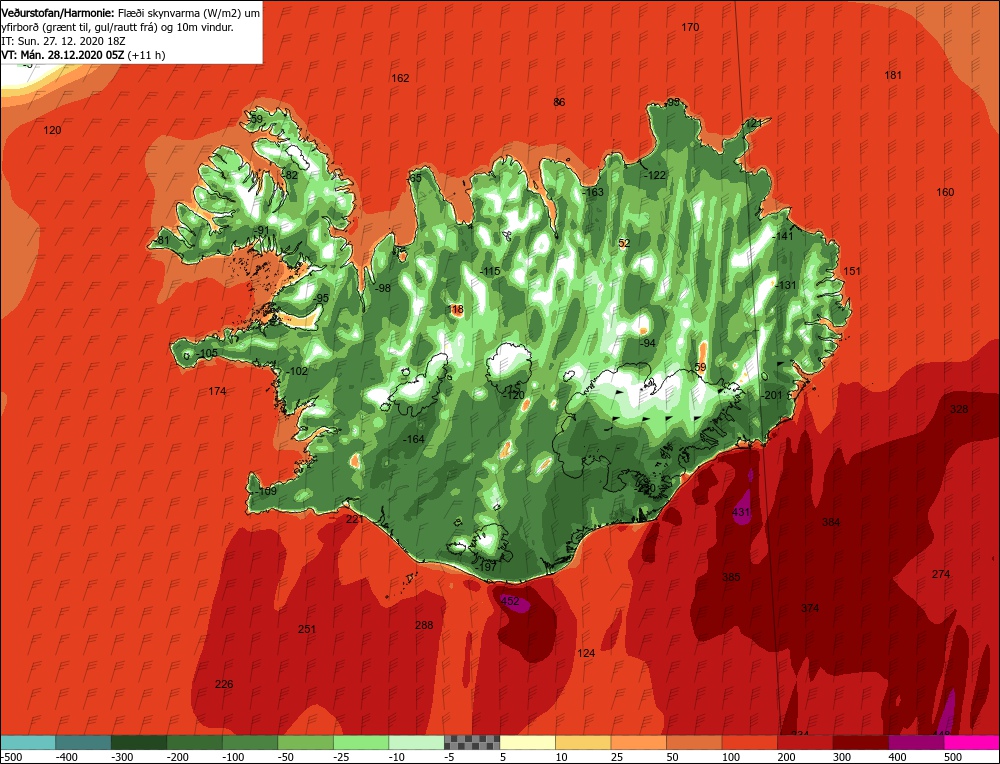Click the checkered legend swatch between -5 and 5
The height and width of the screenshot is (764, 1000).
coord(472,742)
